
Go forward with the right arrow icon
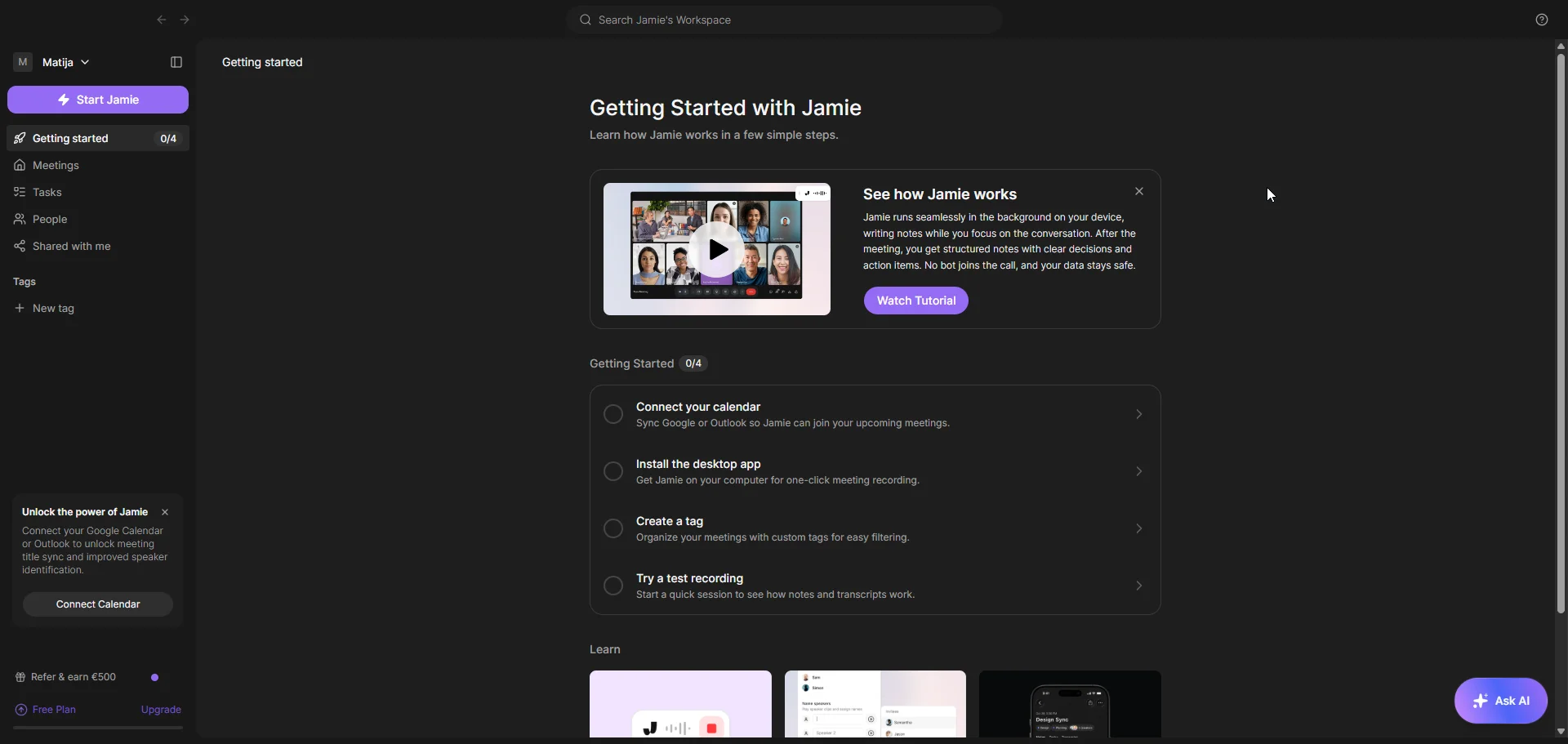click(x=185, y=20)
